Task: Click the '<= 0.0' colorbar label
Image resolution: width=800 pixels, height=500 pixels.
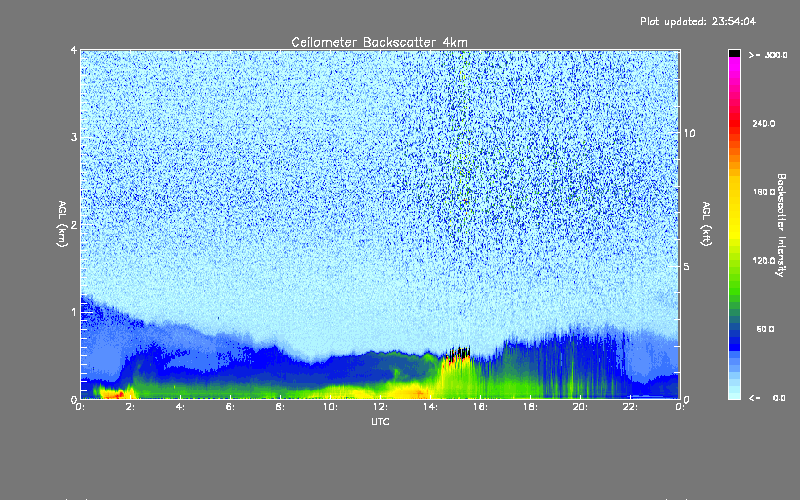Action: (767, 398)
